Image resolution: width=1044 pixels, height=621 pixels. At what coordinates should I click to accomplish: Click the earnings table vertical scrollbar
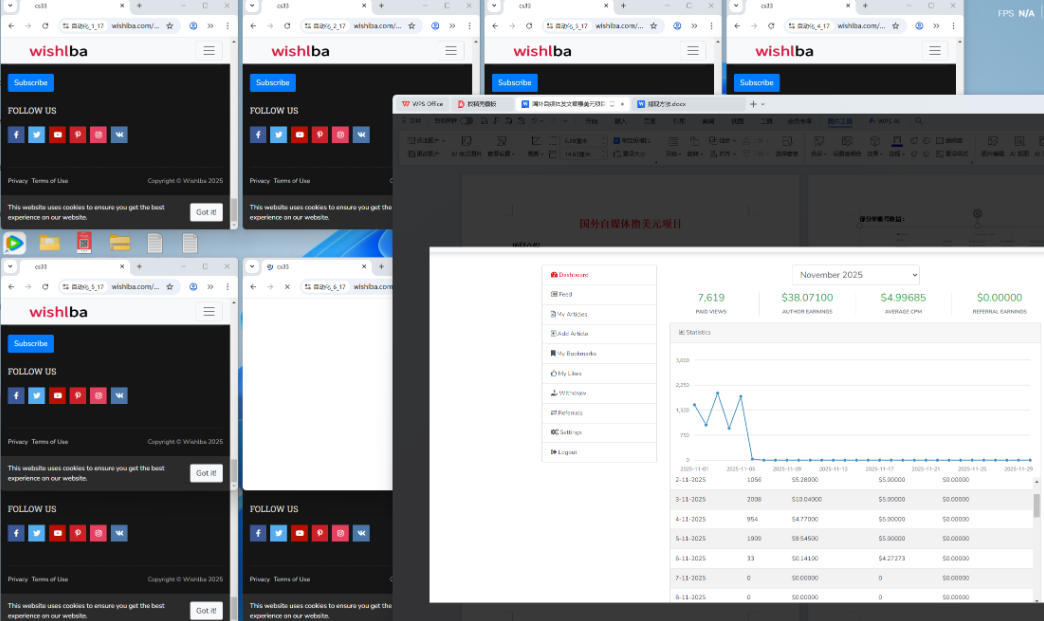click(x=1037, y=505)
